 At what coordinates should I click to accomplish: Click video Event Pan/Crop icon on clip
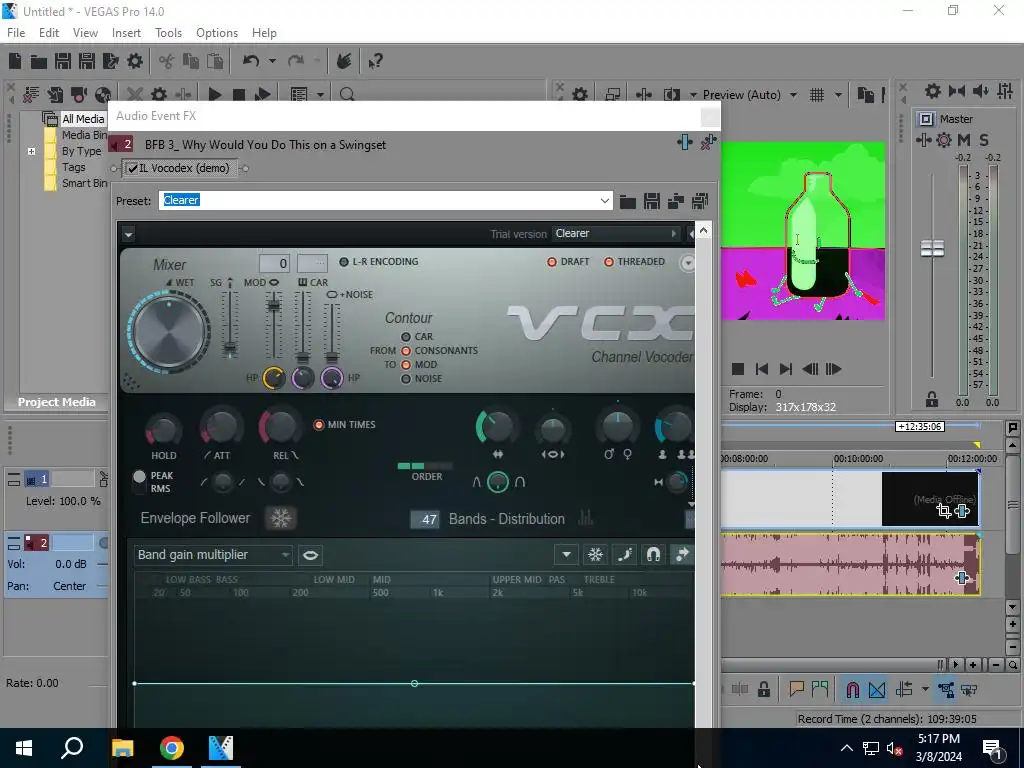(943, 511)
